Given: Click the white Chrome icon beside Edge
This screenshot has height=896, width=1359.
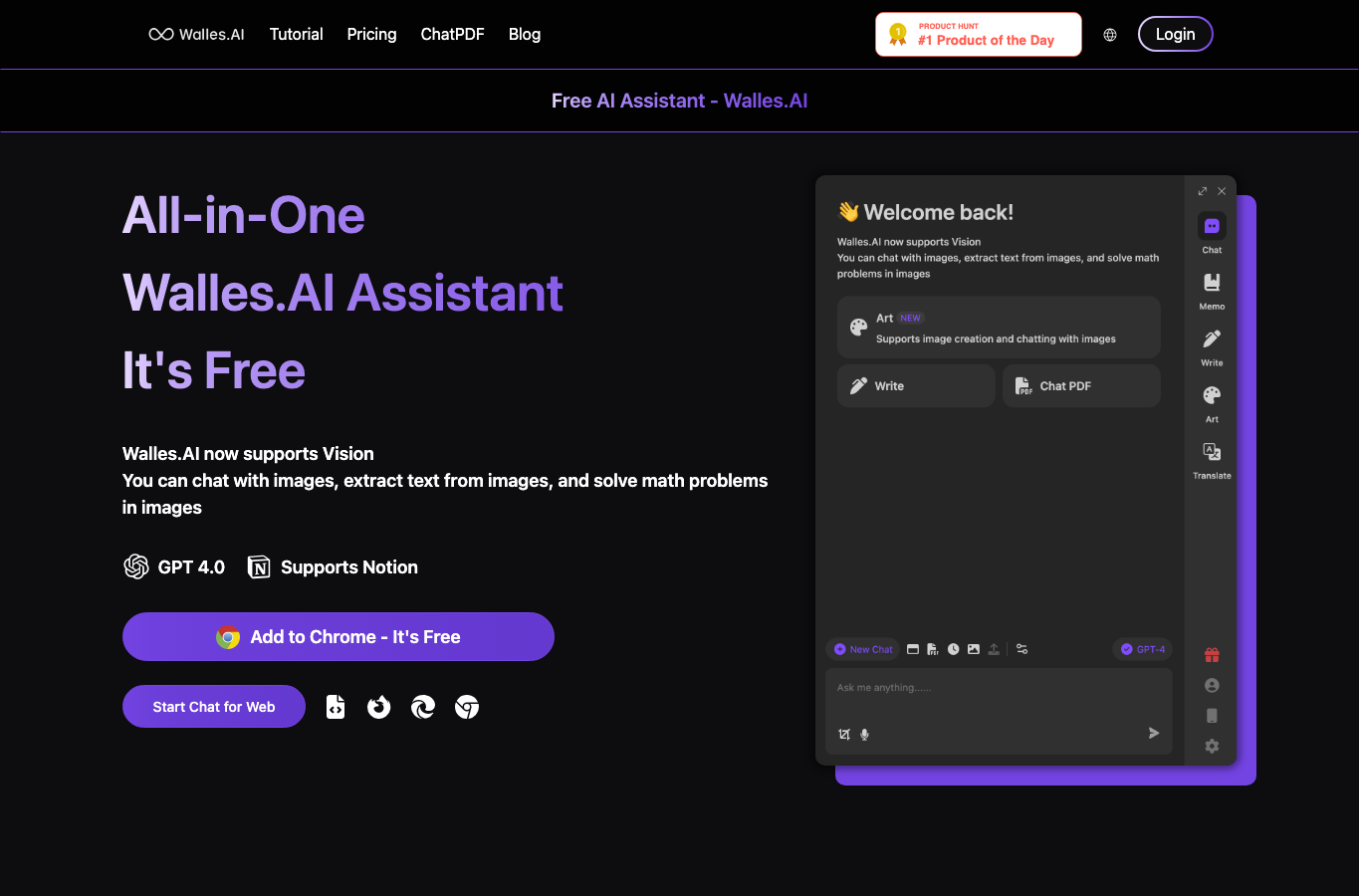Looking at the screenshot, I should (467, 707).
